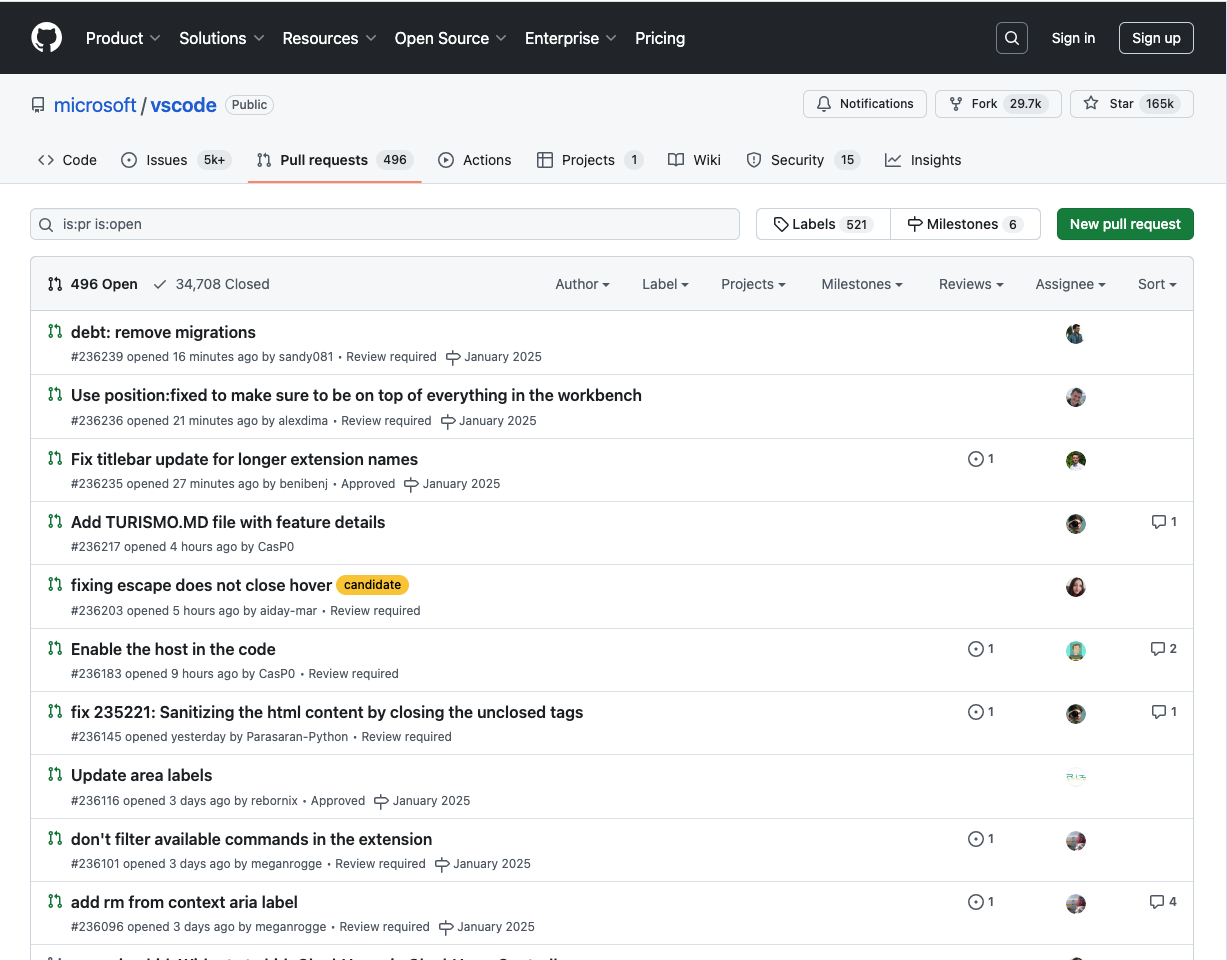Click the GitHub logo icon
This screenshot has width=1227, height=960.
point(46,38)
